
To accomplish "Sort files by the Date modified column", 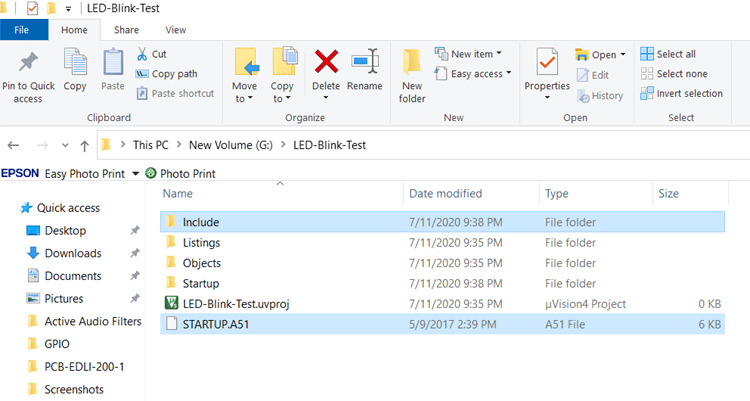I will pyautogui.click(x=445, y=194).
